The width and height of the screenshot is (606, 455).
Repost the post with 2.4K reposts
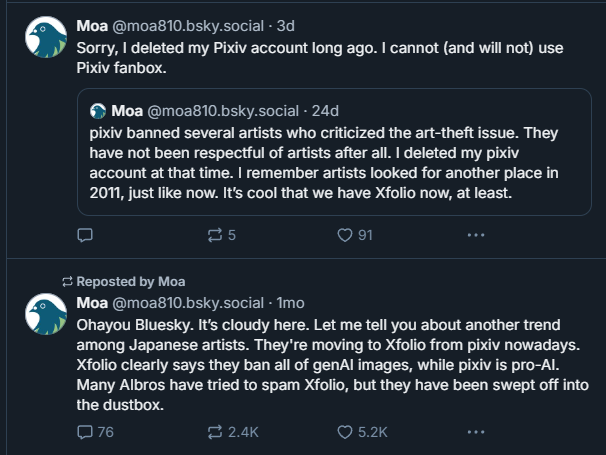(213, 432)
